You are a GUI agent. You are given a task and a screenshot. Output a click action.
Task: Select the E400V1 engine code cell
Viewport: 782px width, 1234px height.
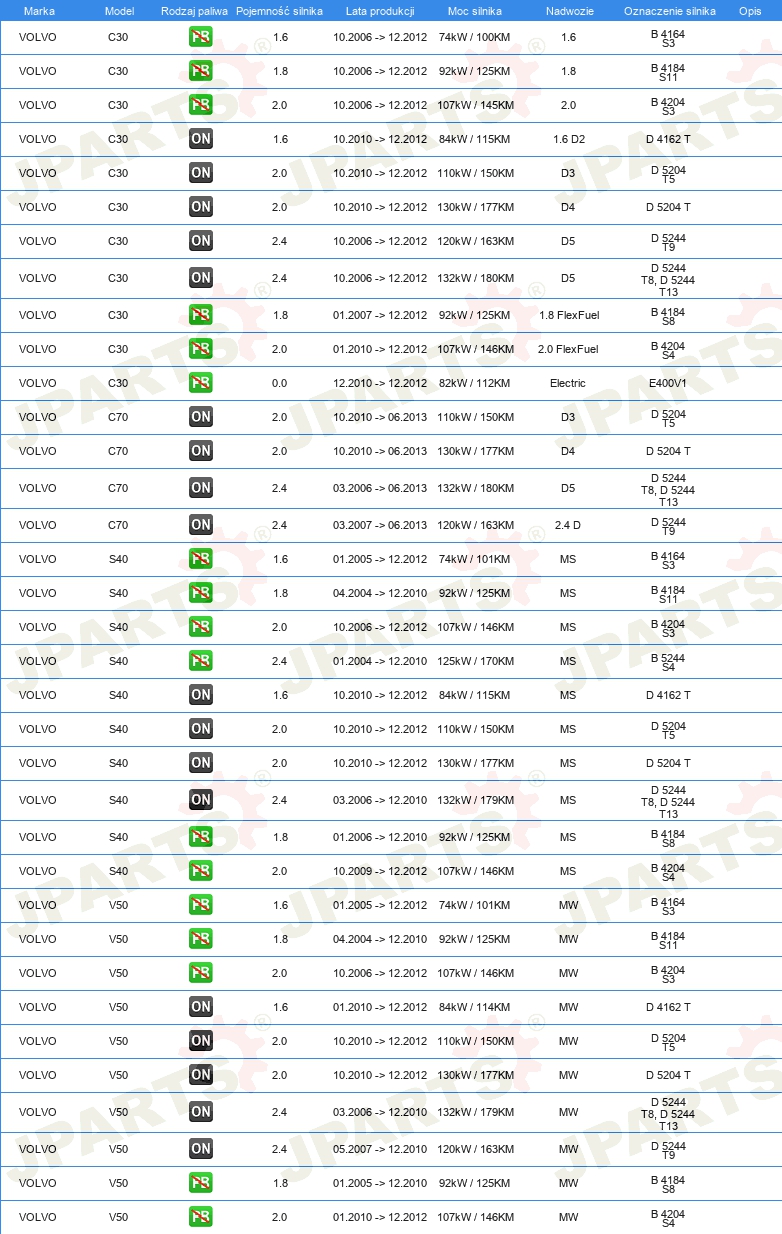click(x=668, y=383)
